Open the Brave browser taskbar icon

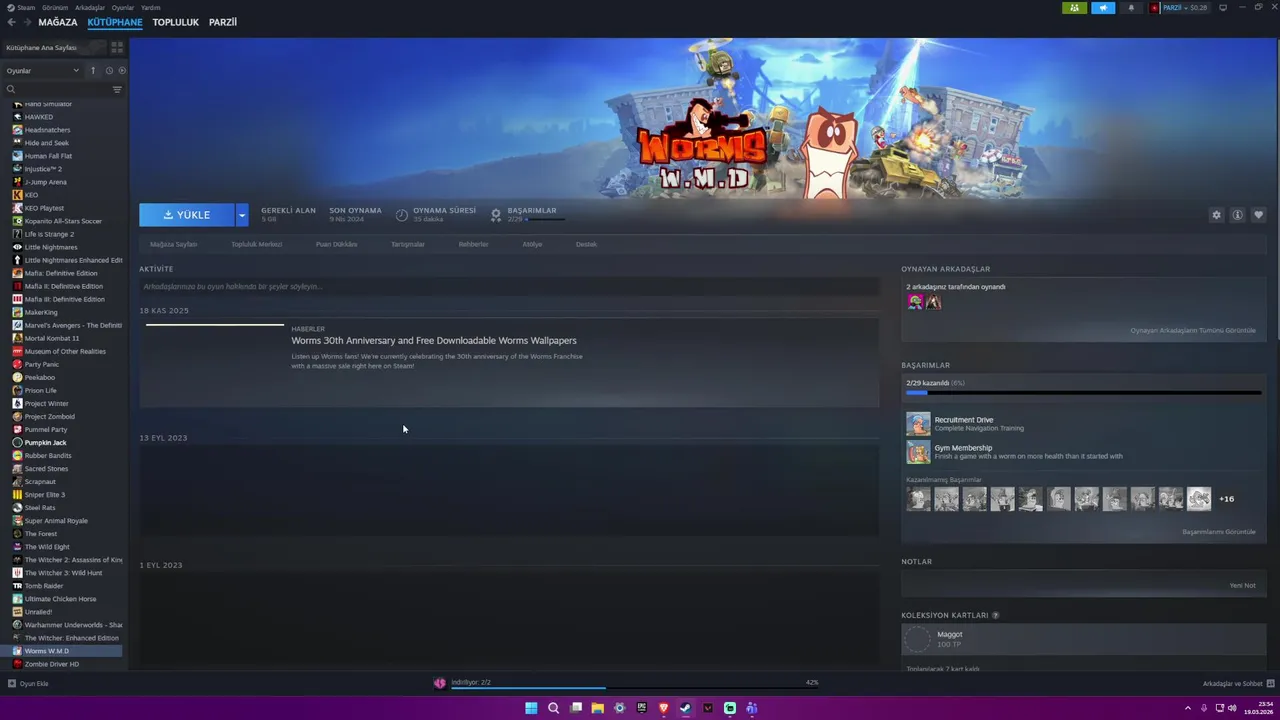click(663, 708)
